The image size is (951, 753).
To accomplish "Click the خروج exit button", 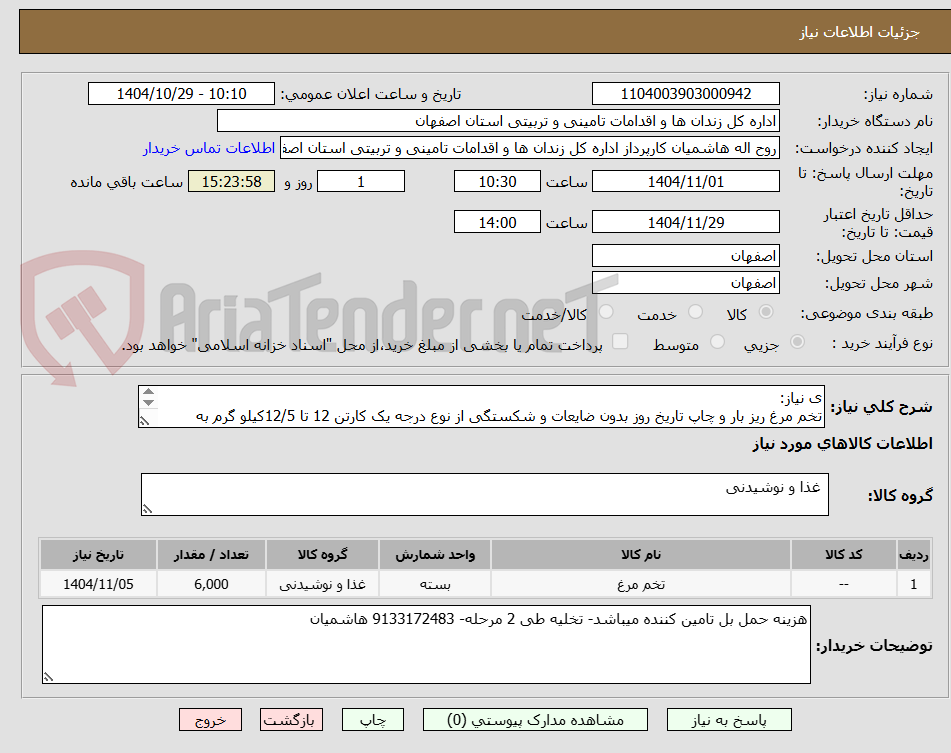I will coord(210,720).
